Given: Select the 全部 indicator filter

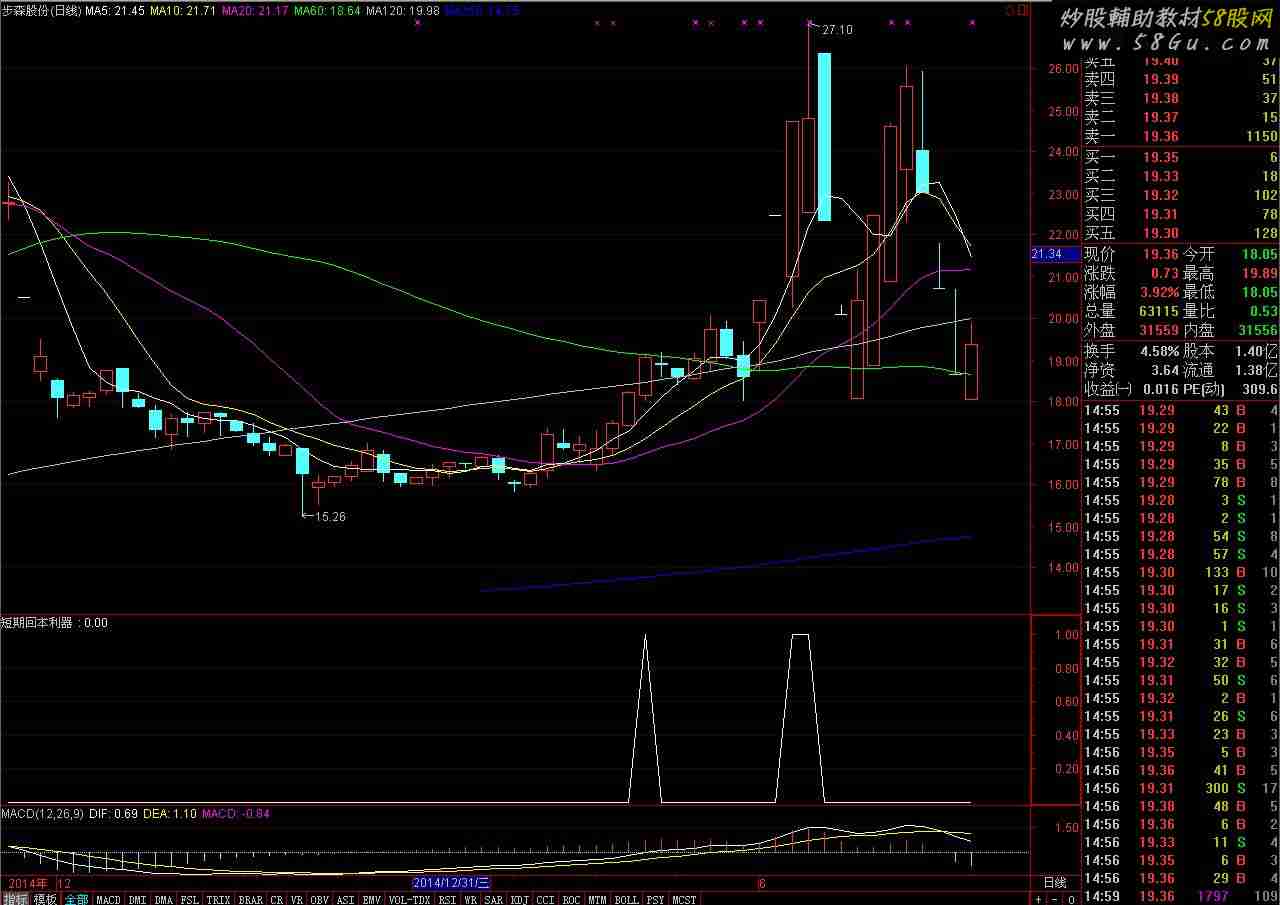Looking at the screenshot, I should point(76,899).
